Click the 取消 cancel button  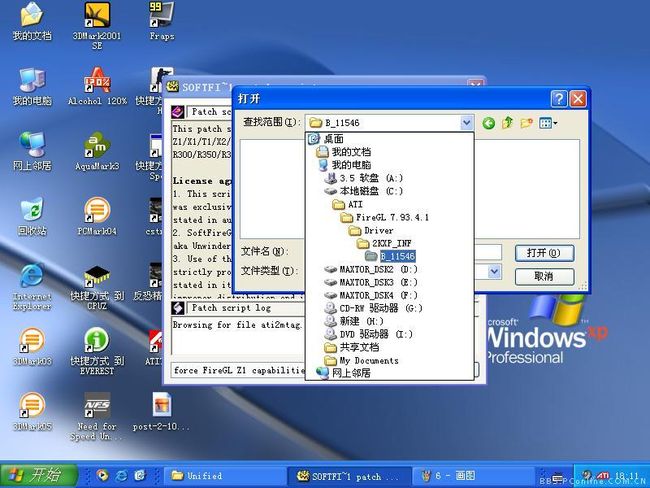pyautogui.click(x=544, y=276)
